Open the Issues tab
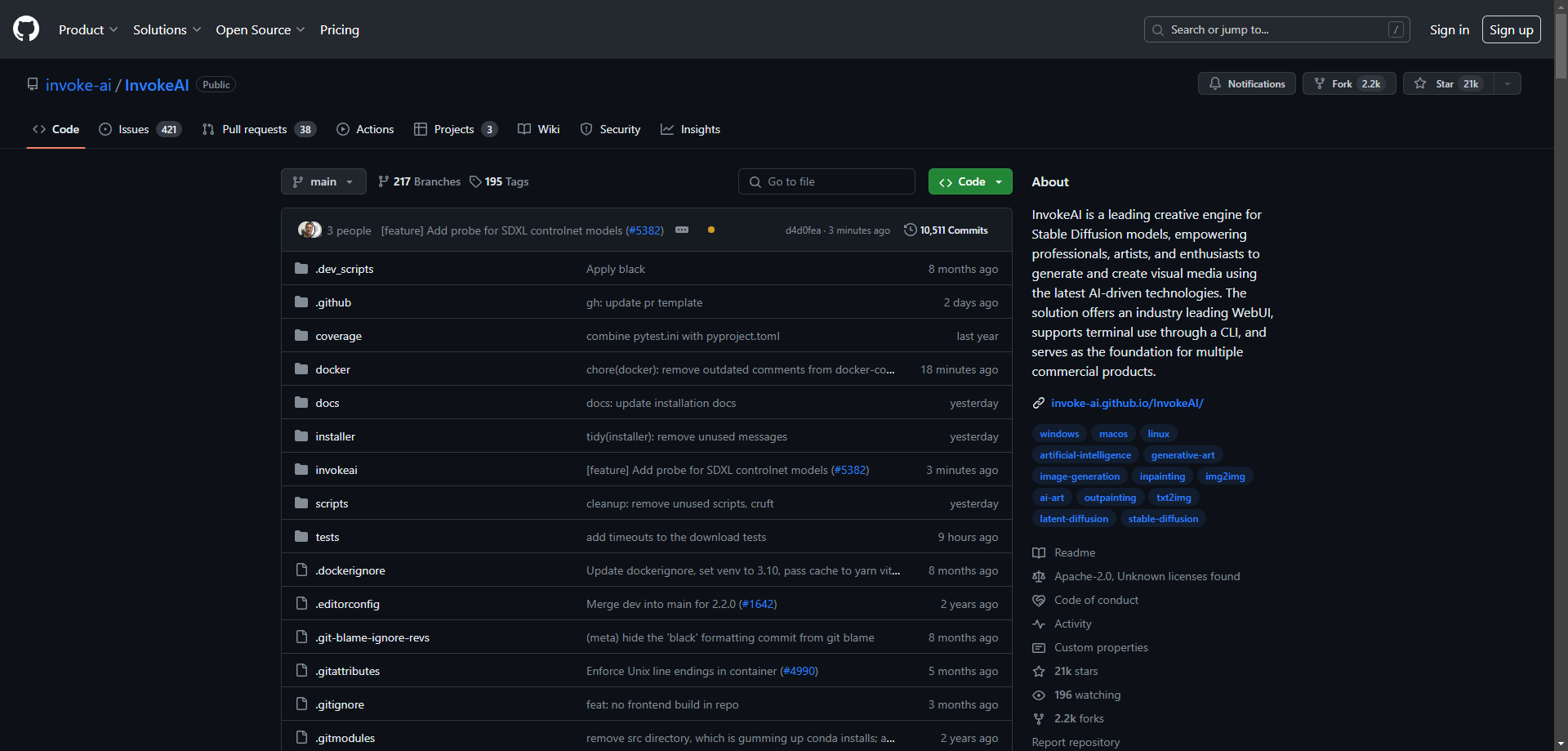Screen dimensions: 1568x751 click(x=140, y=129)
